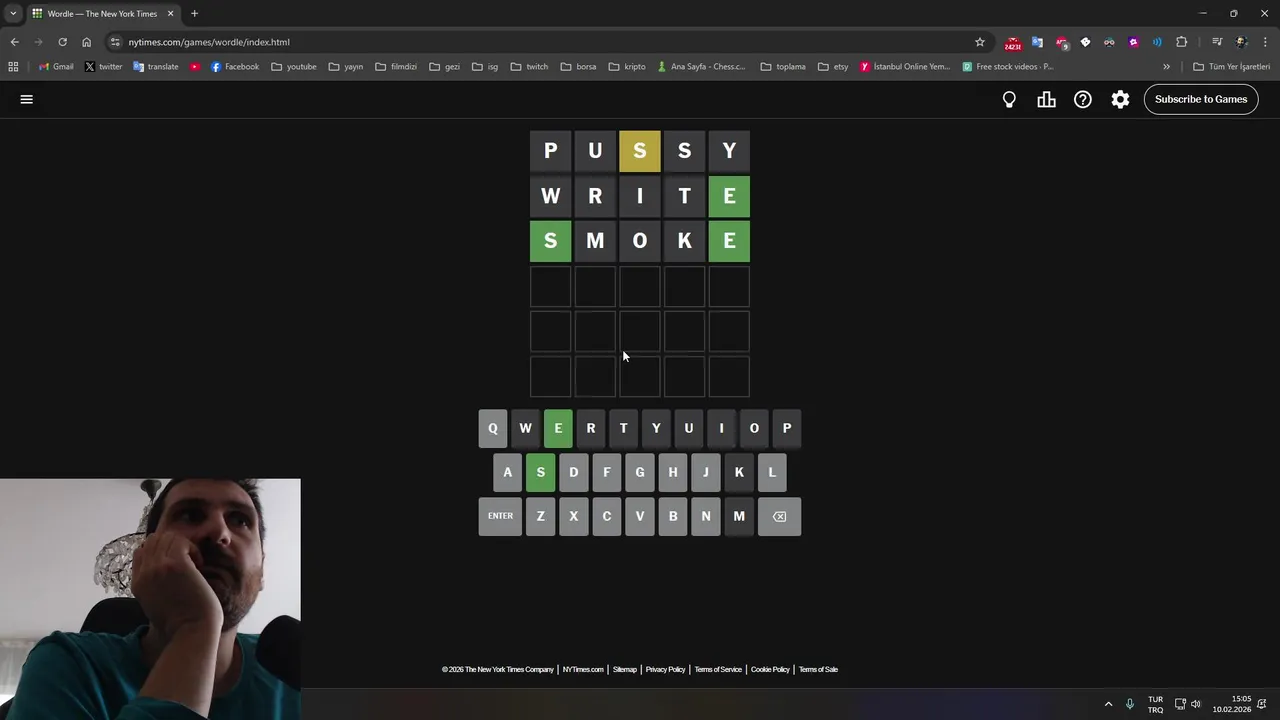Open the Tüm Yer İşaretleri folder
1280x720 pixels.
[1232, 67]
